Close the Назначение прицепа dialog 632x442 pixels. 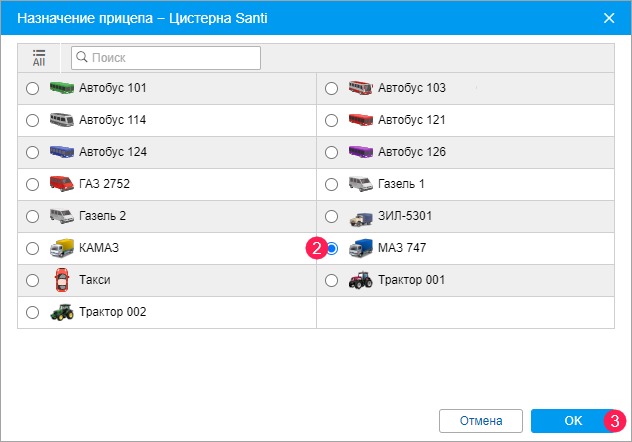pyautogui.click(x=609, y=18)
